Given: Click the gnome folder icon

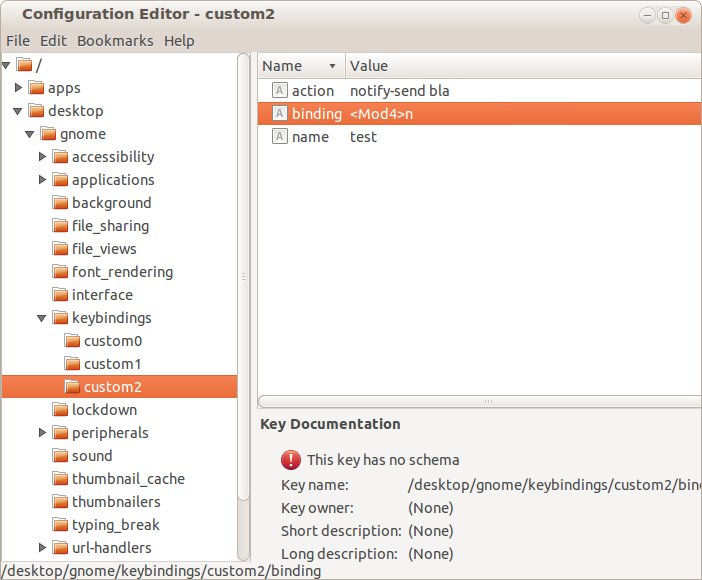Looking at the screenshot, I should point(48,133).
